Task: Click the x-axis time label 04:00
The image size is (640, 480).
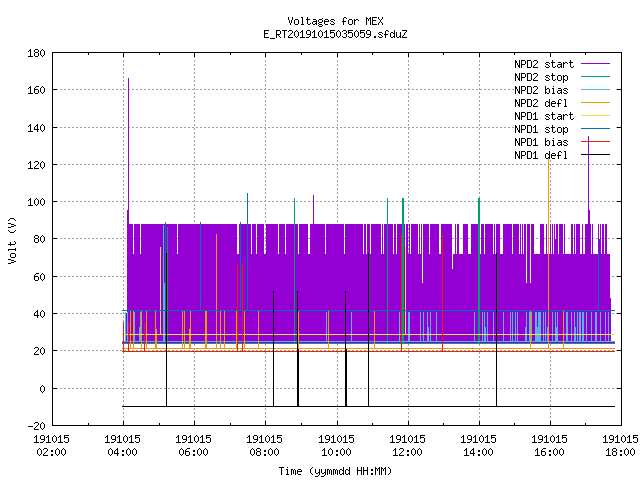Action: point(122,452)
